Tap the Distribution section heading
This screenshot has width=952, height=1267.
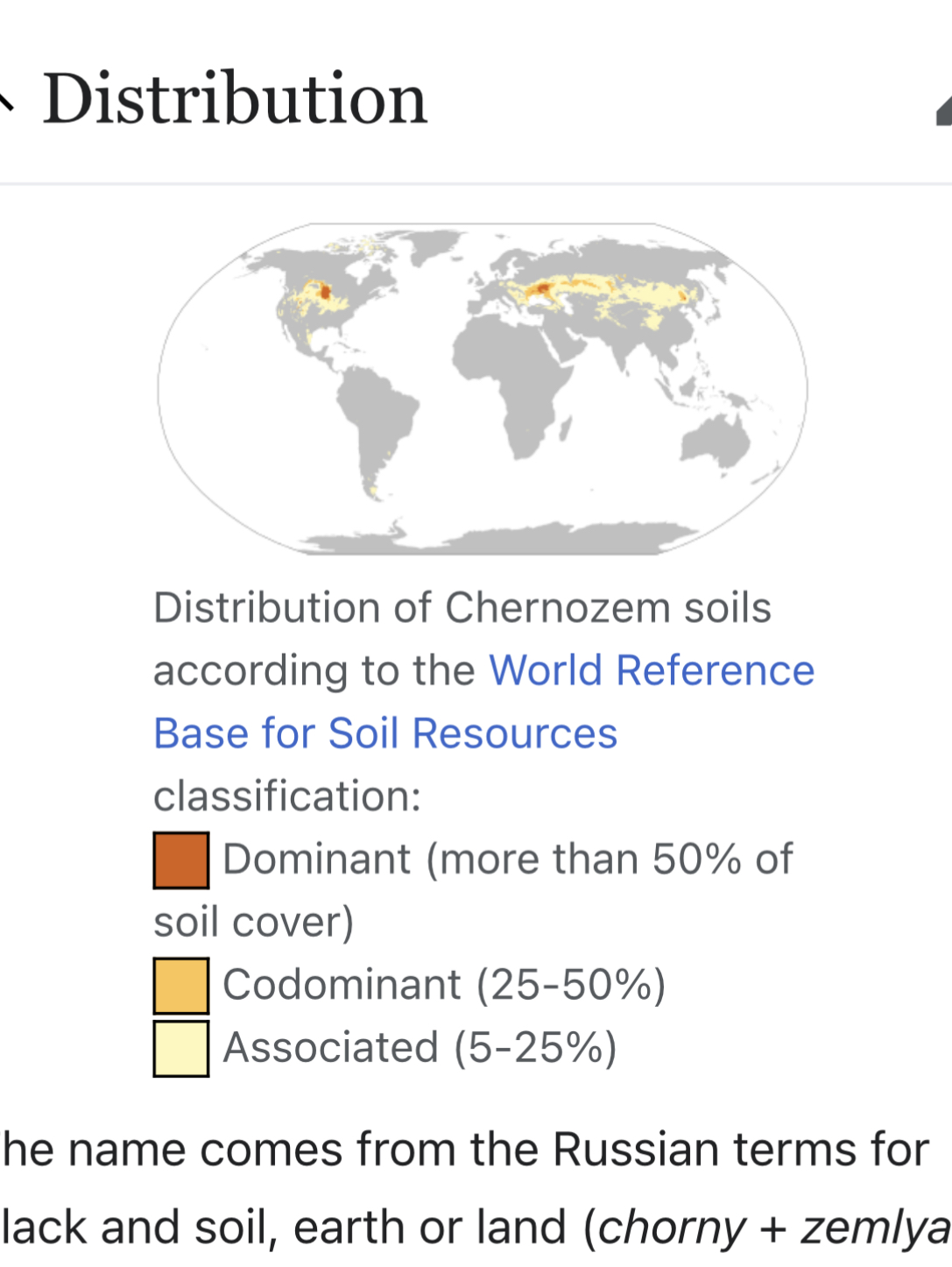point(235,98)
